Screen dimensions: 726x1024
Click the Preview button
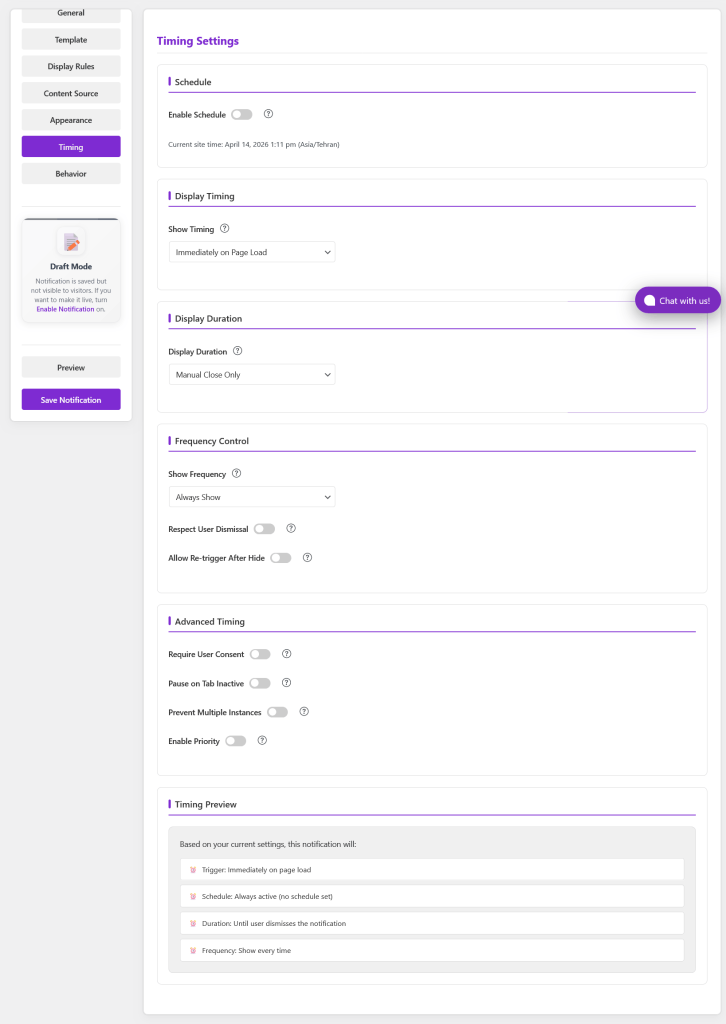(x=71, y=367)
